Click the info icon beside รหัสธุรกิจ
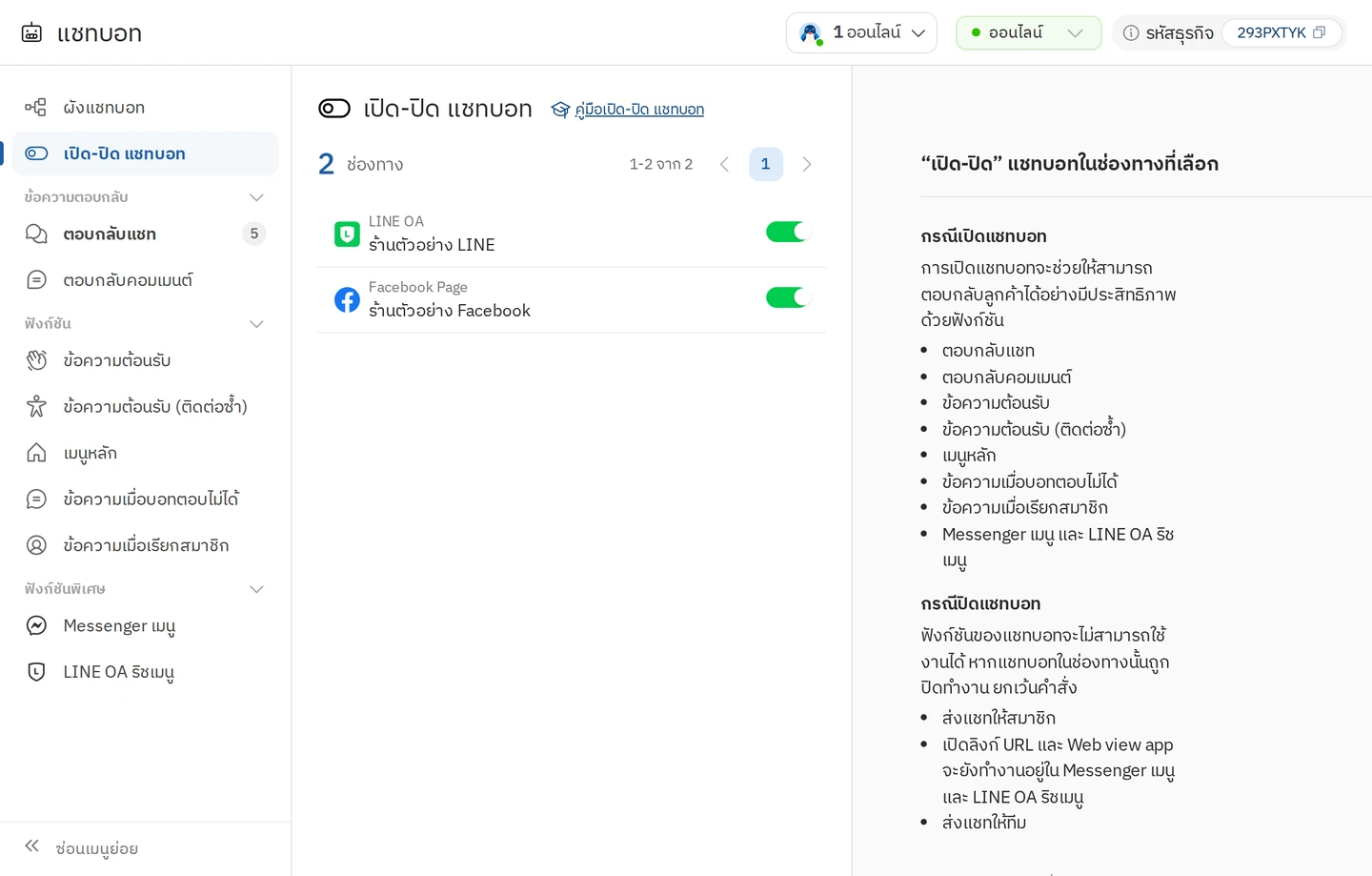 pyautogui.click(x=1131, y=33)
